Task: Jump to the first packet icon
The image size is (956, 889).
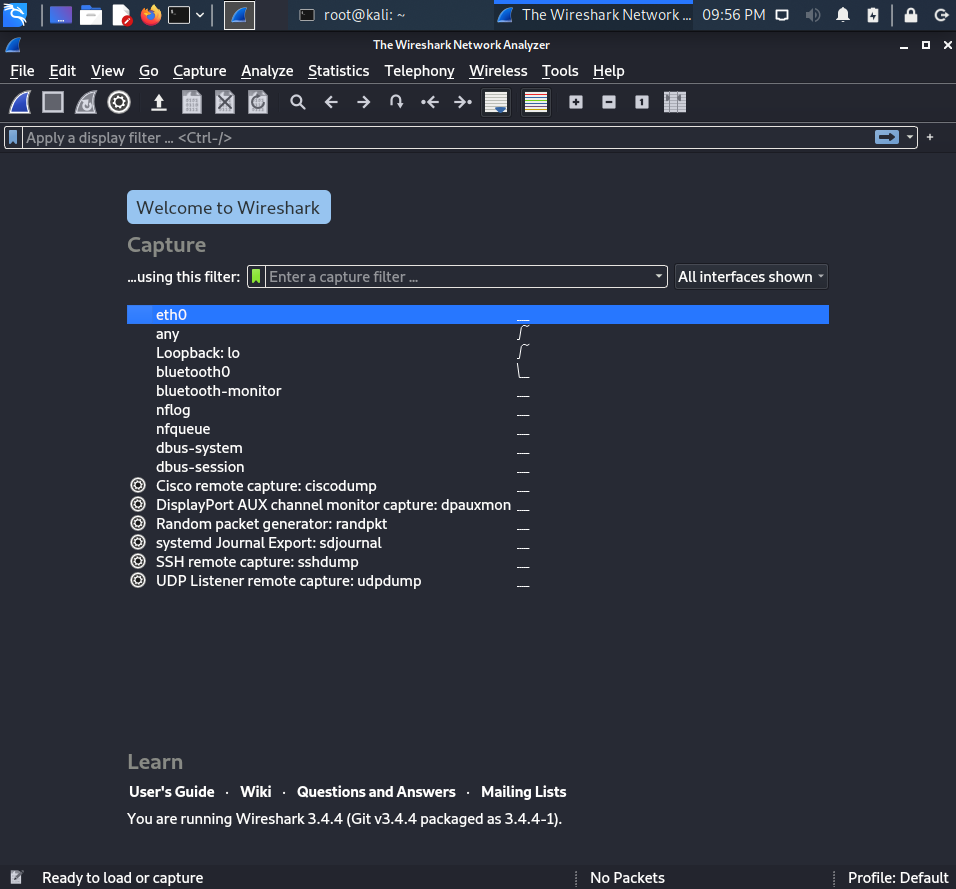Action: pyautogui.click(x=430, y=102)
